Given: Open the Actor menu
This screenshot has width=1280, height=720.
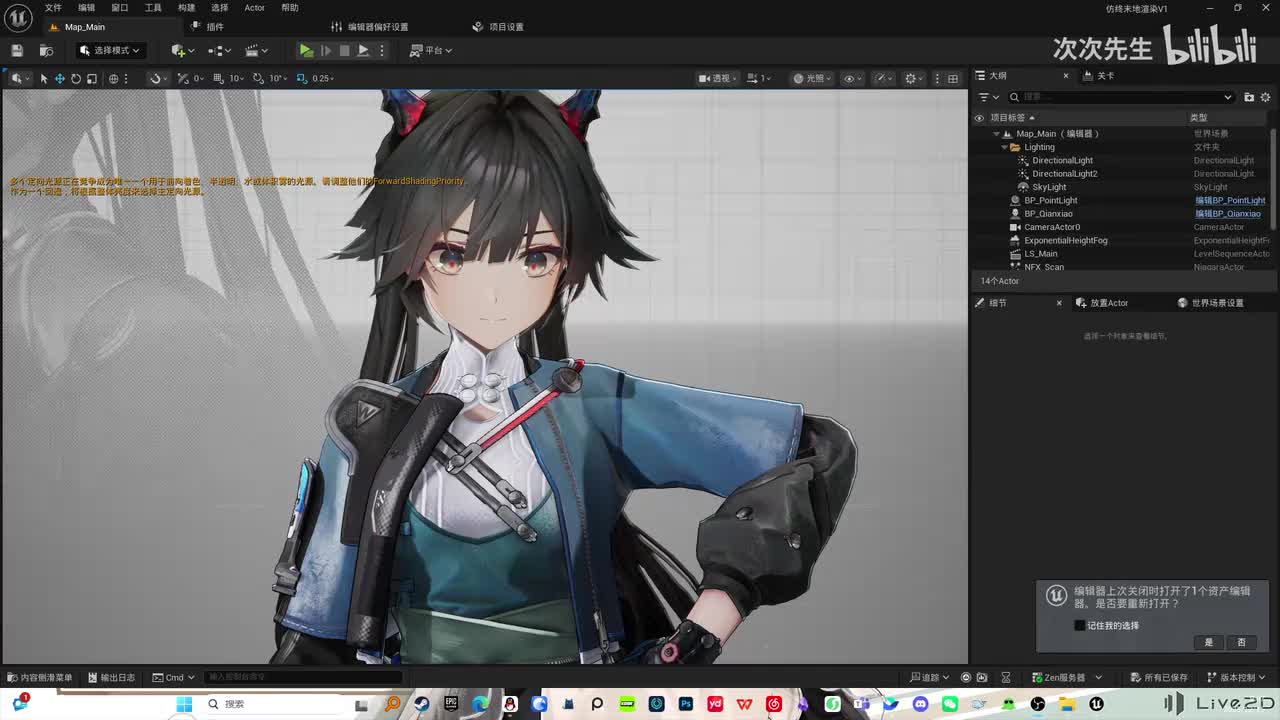Looking at the screenshot, I should coord(255,8).
